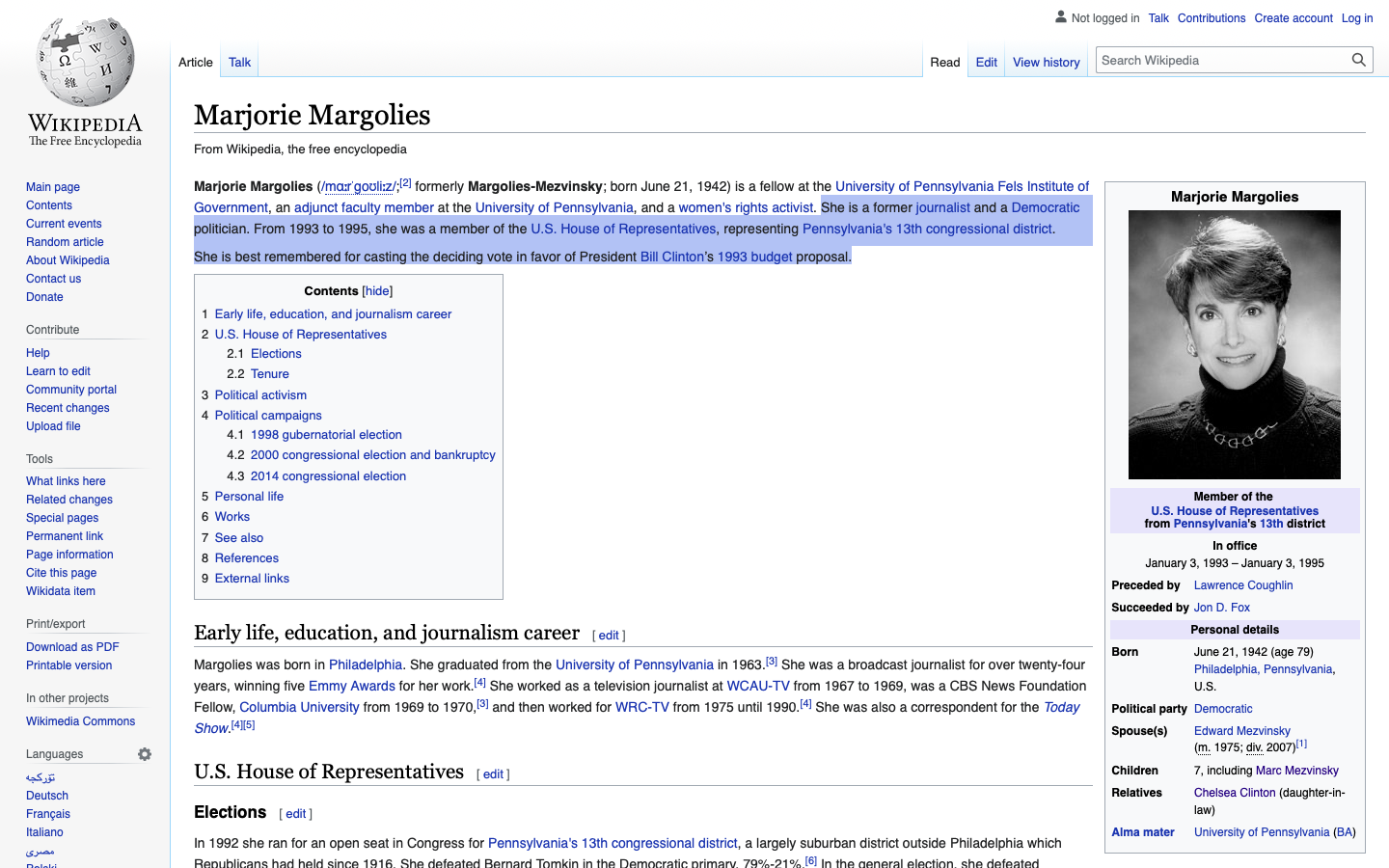Click Marjorie Margolies portrait photo
The height and width of the screenshot is (868, 1389).
coord(1235,344)
